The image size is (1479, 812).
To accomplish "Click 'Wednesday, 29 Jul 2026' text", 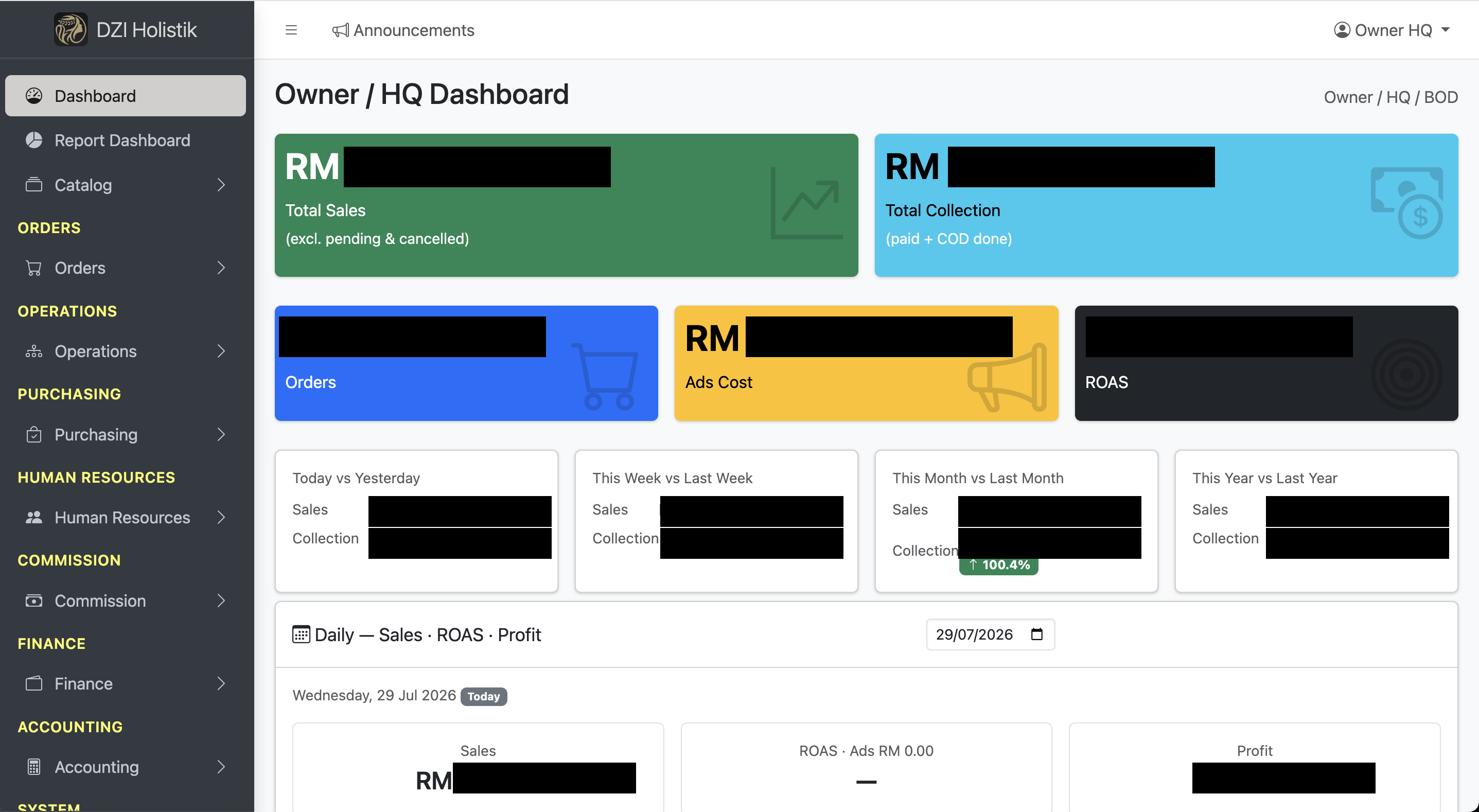I will [374, 695].
